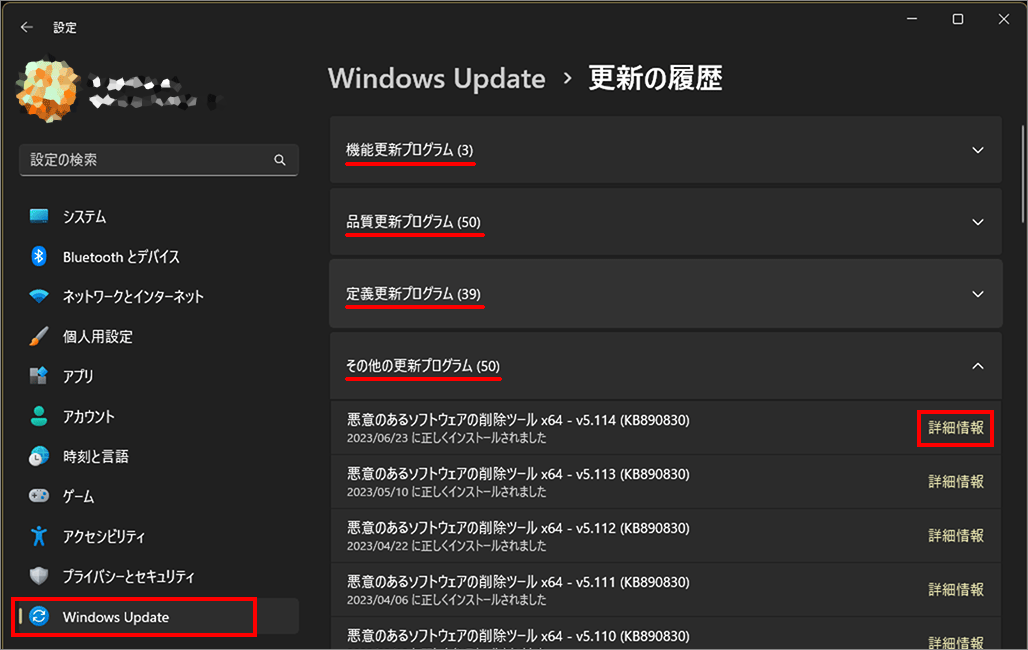Click the 時刻と言語 globe clock icon

tap(39, 456)
